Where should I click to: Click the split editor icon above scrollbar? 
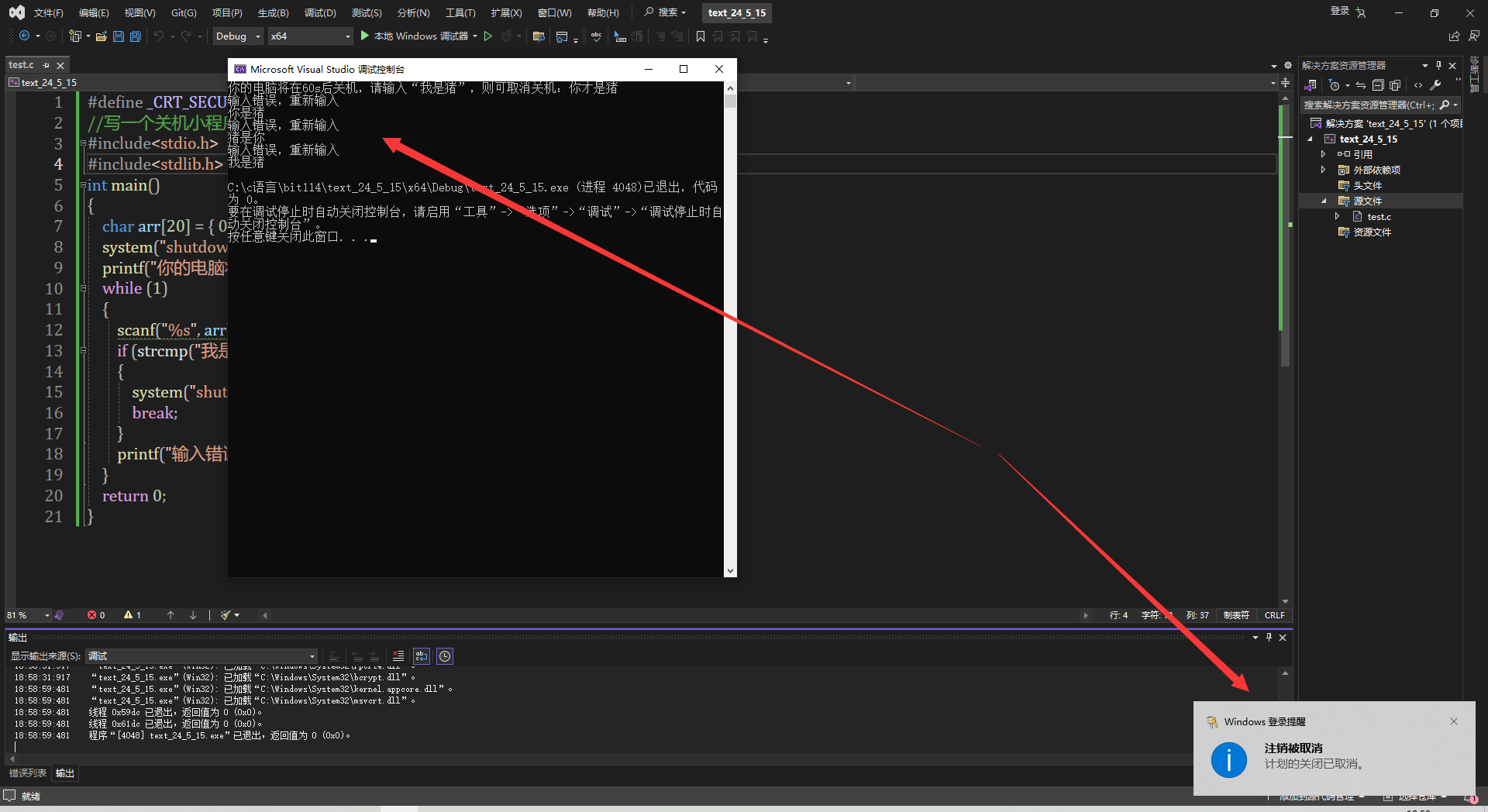(x=1286, y=82)
